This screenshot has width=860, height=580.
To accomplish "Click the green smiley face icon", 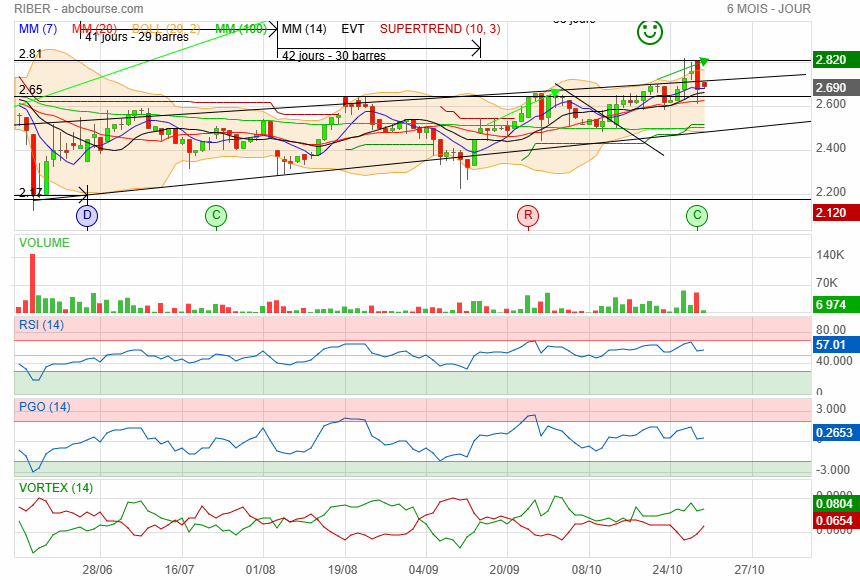I will click(650, 32).
